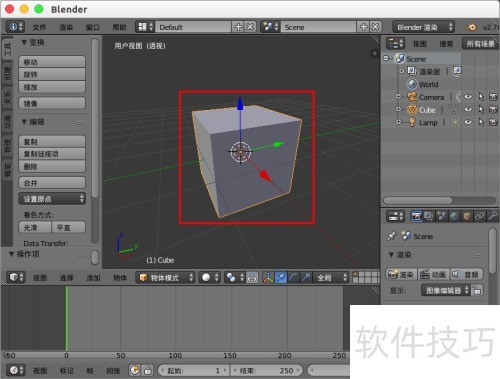Click the Lamp data sun icon in outliner
The width and height of the screenshot is (500, 379).
(455, 122)
